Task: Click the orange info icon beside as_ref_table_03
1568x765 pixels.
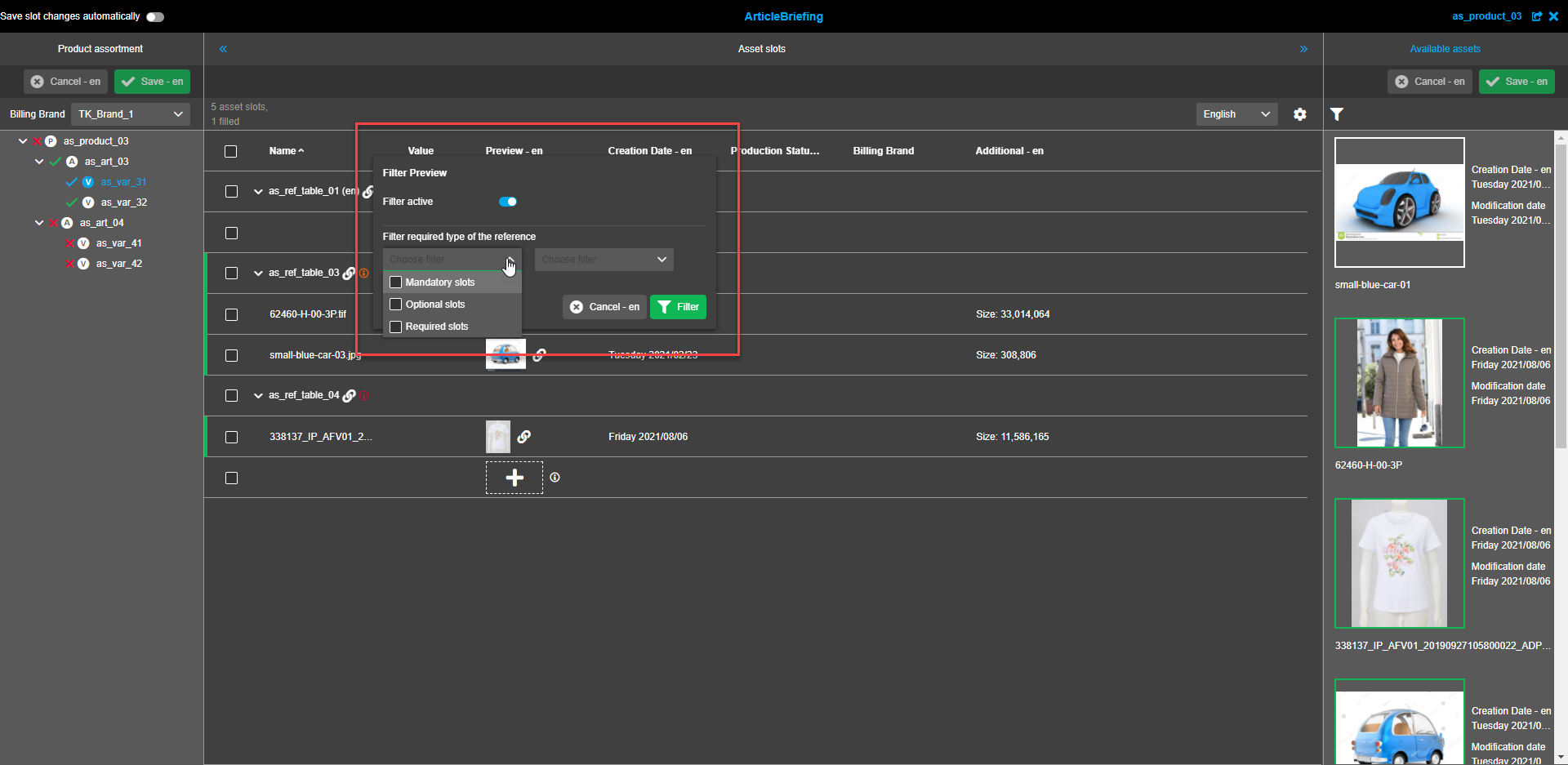Action: [x=364, y=274]
